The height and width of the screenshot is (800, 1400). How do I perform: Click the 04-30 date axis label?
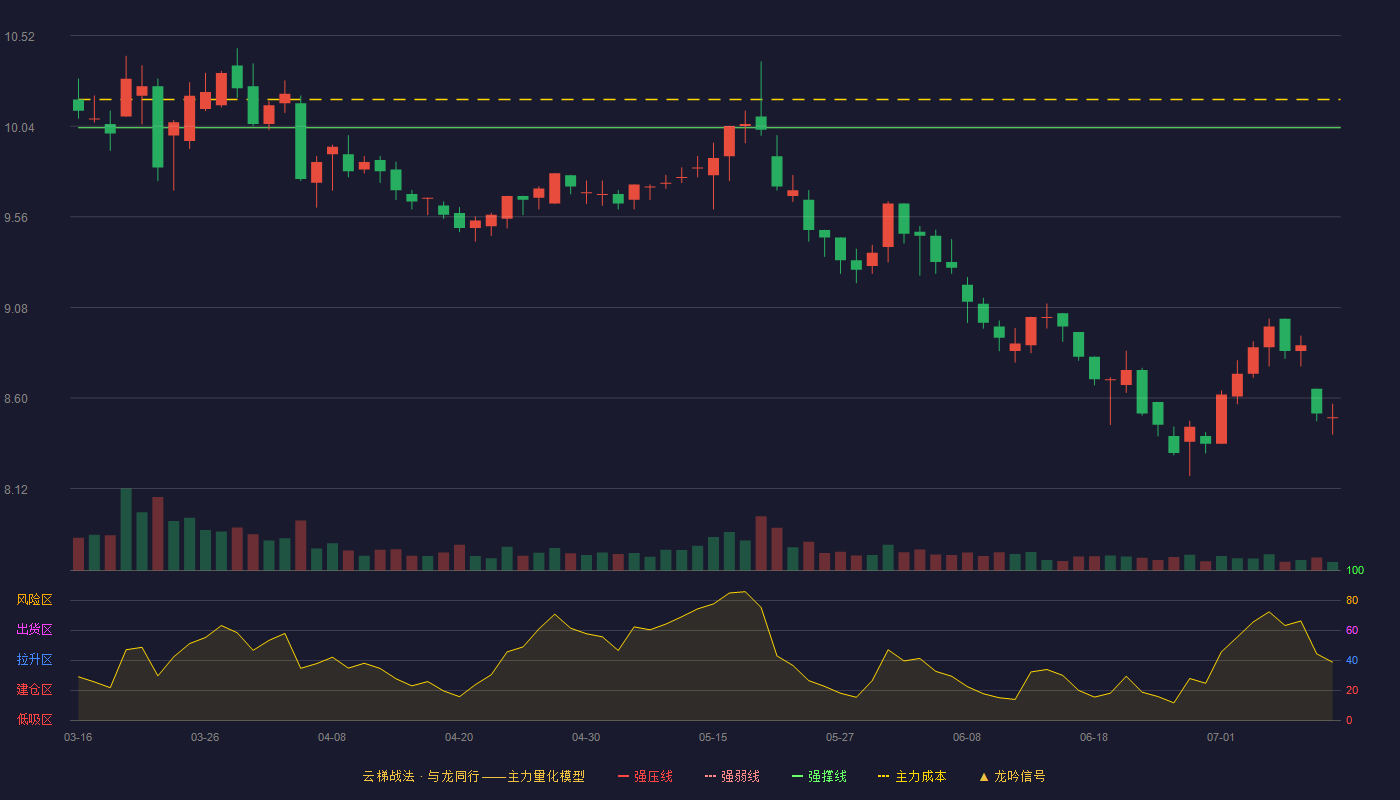586,737
